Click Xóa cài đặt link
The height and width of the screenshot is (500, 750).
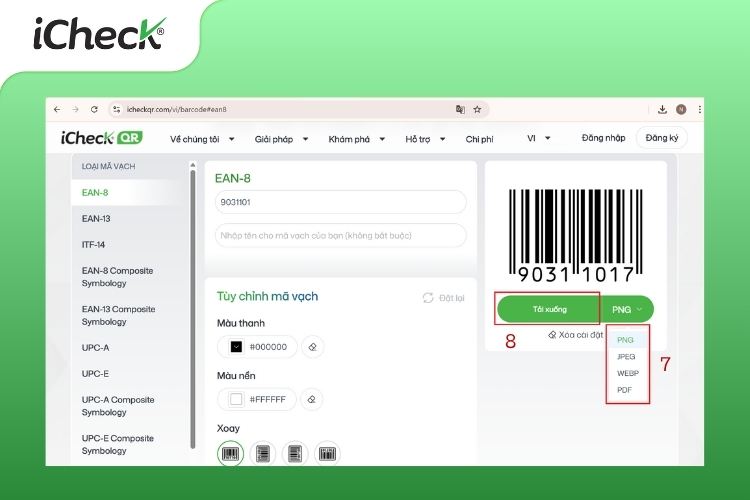pos(575,335)
